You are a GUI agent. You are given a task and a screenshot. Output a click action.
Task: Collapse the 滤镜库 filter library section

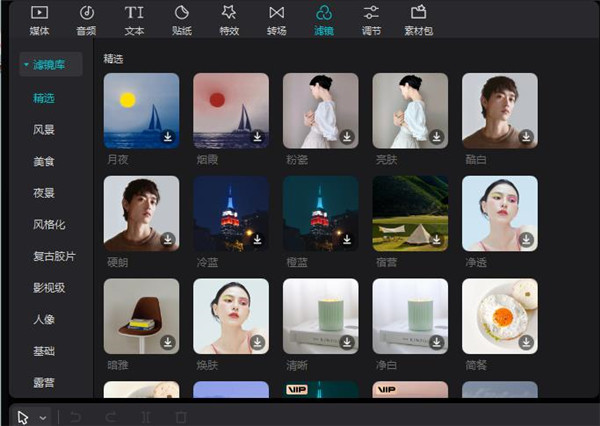click(51, 64)
